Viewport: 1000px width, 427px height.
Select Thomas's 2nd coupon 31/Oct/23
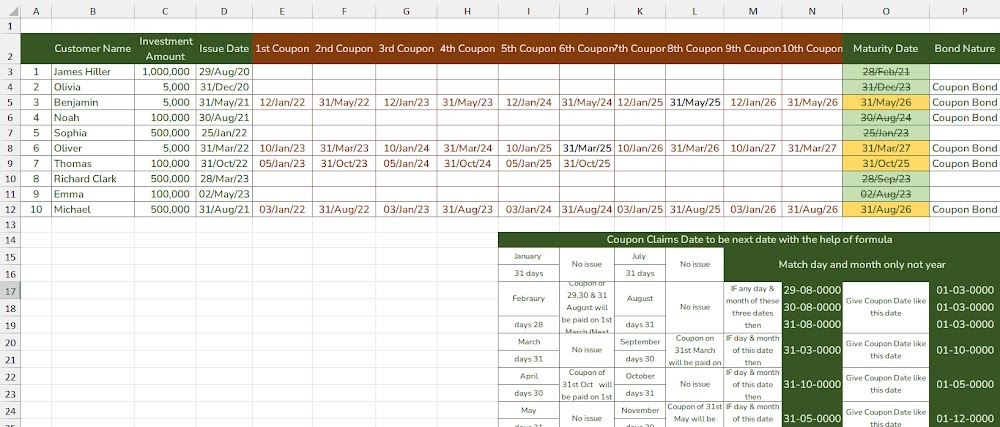344,163
